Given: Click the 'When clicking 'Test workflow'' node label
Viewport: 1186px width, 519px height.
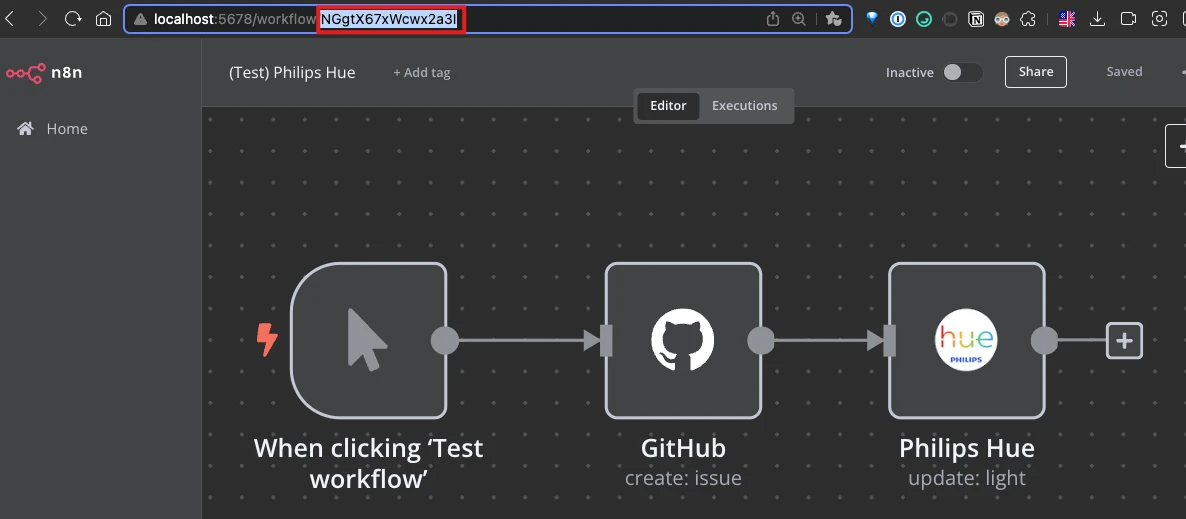Looking at the screenshot, I should [x=368, y=463].
